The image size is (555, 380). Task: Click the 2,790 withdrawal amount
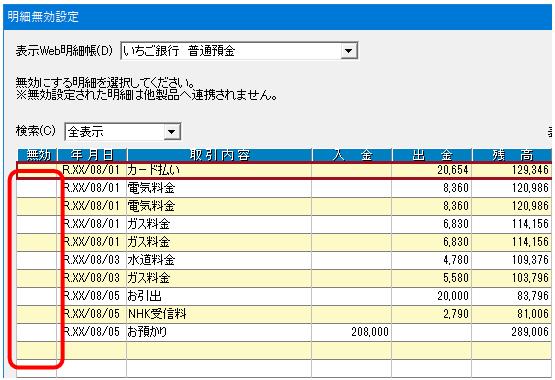456,314
